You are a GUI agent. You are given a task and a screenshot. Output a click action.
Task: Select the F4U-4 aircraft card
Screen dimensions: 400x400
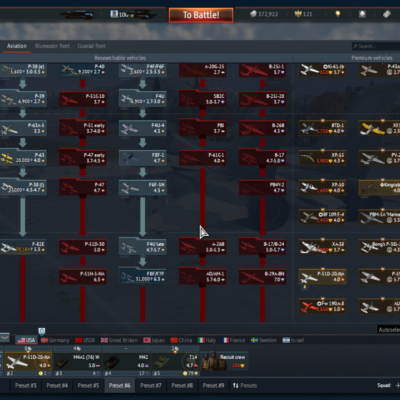(x=143, y=128)
